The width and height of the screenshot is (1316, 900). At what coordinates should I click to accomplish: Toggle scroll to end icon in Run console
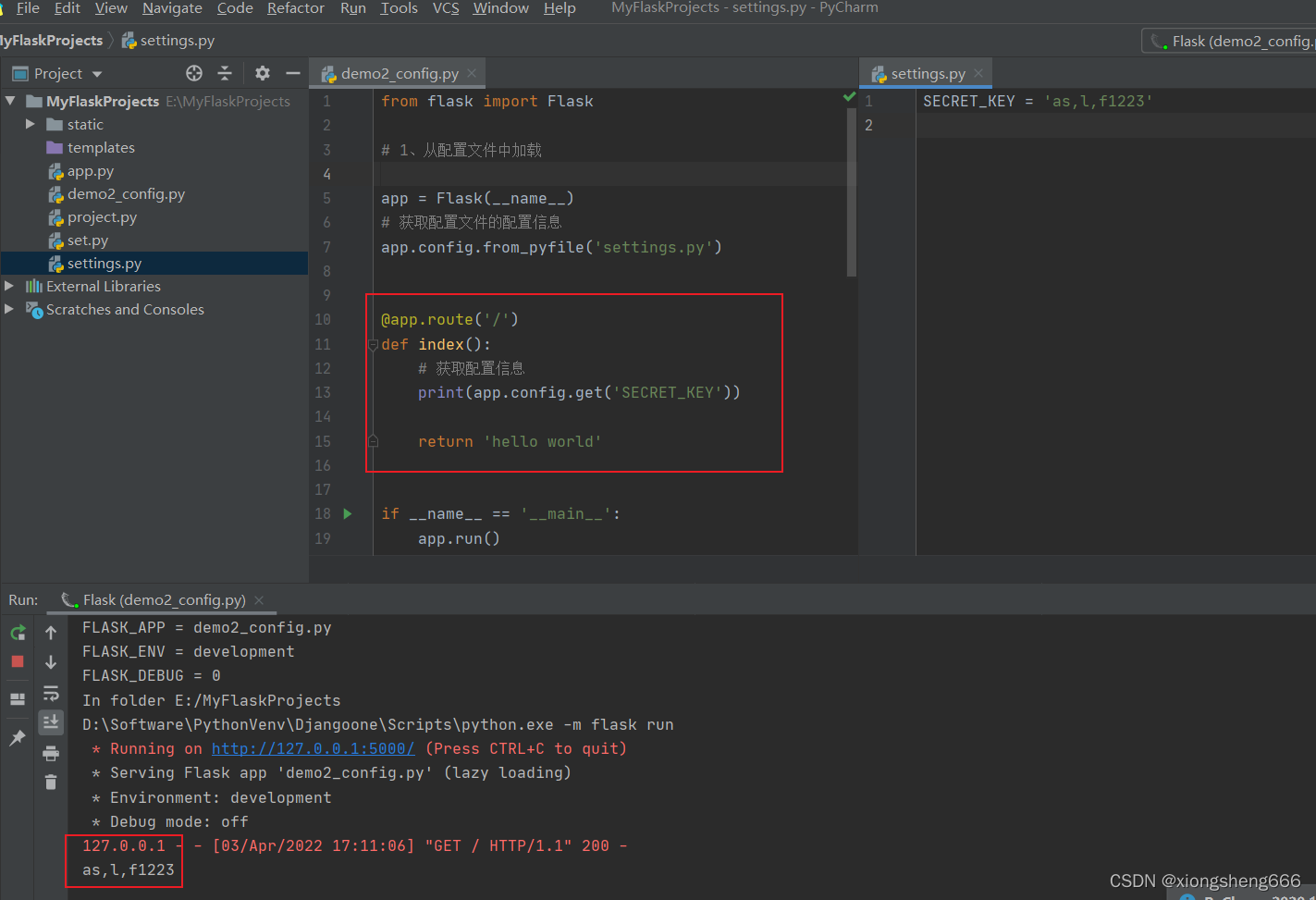[x=51, y=721]
